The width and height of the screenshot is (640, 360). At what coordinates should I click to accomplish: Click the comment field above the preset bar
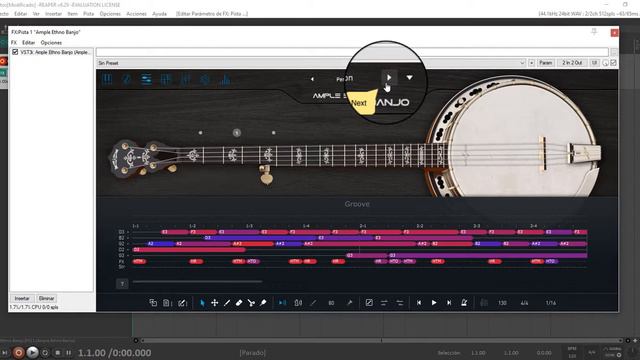pyautogui.click(x=352, y=52)
